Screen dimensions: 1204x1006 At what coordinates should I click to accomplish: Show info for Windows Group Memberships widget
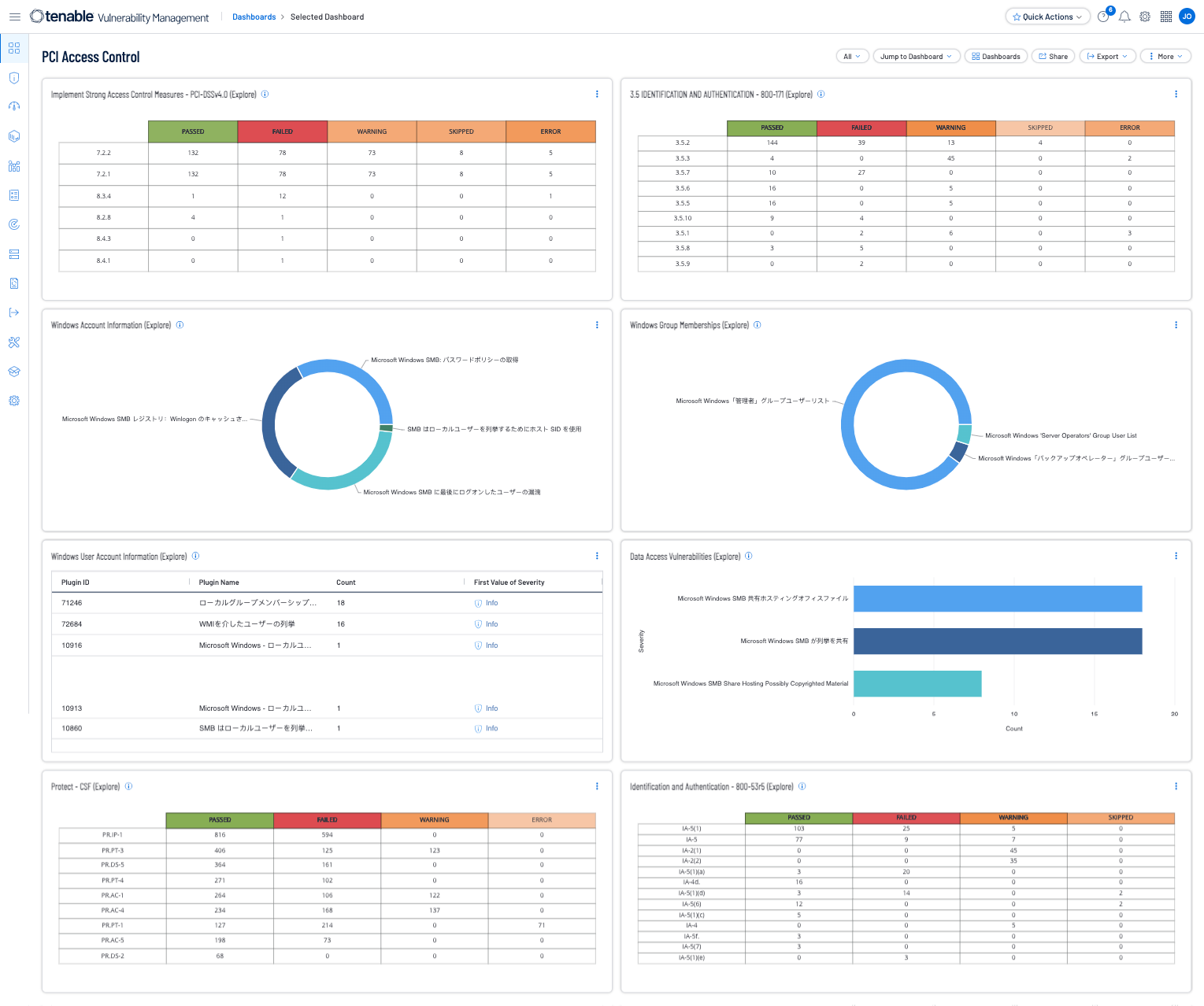[x=758, y=325]
